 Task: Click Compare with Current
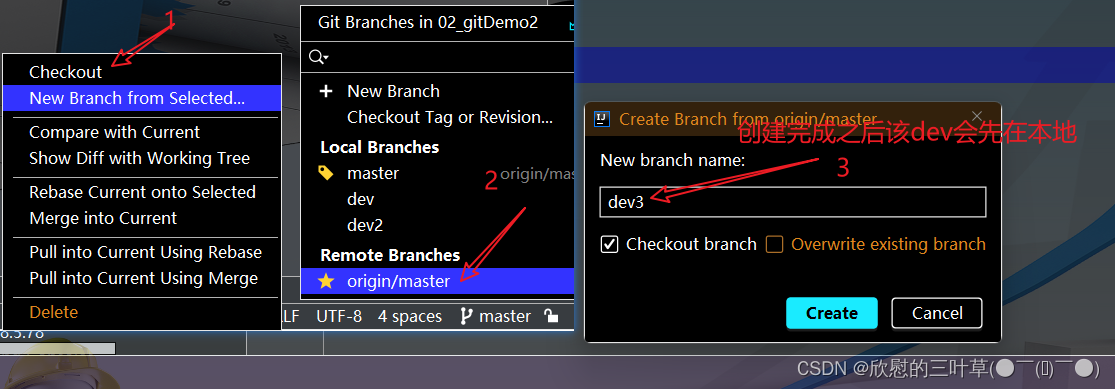[x=114, y=132]
